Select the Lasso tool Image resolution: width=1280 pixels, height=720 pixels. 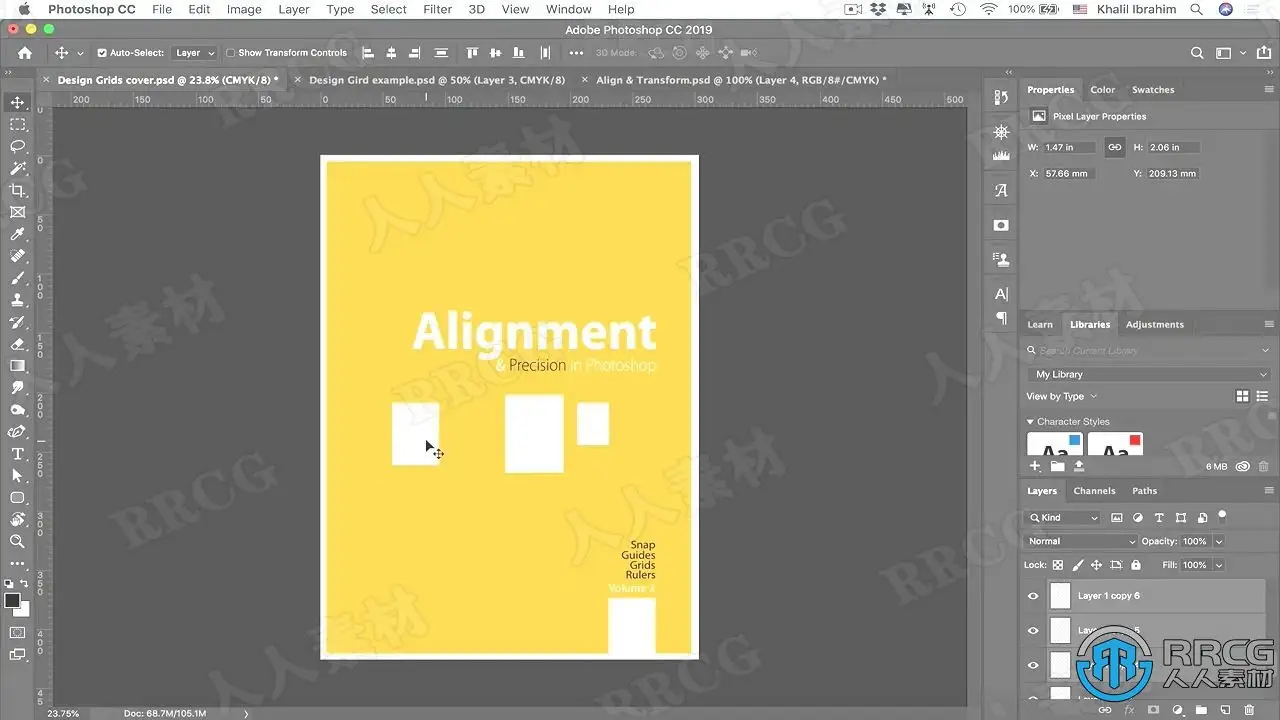(17, 146)
